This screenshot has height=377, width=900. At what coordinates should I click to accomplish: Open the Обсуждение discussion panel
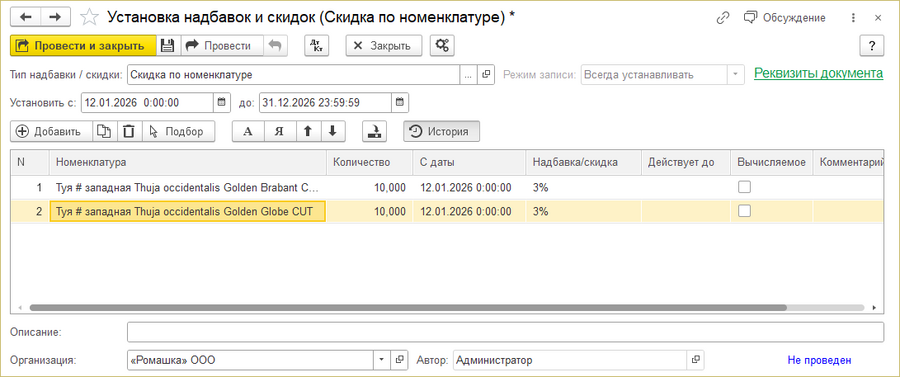click(784, 18)
